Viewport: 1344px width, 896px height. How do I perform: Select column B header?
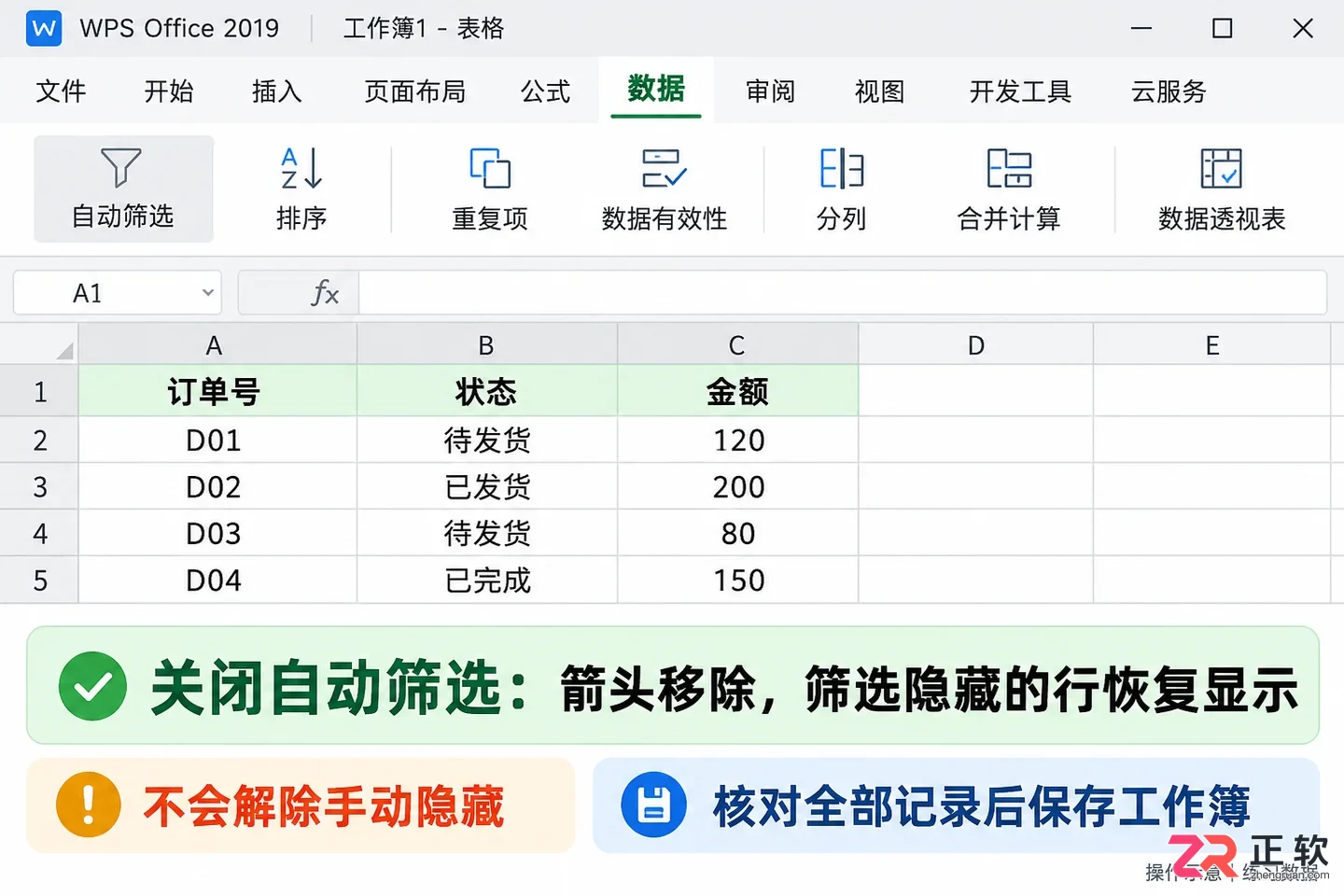(487, 344)
